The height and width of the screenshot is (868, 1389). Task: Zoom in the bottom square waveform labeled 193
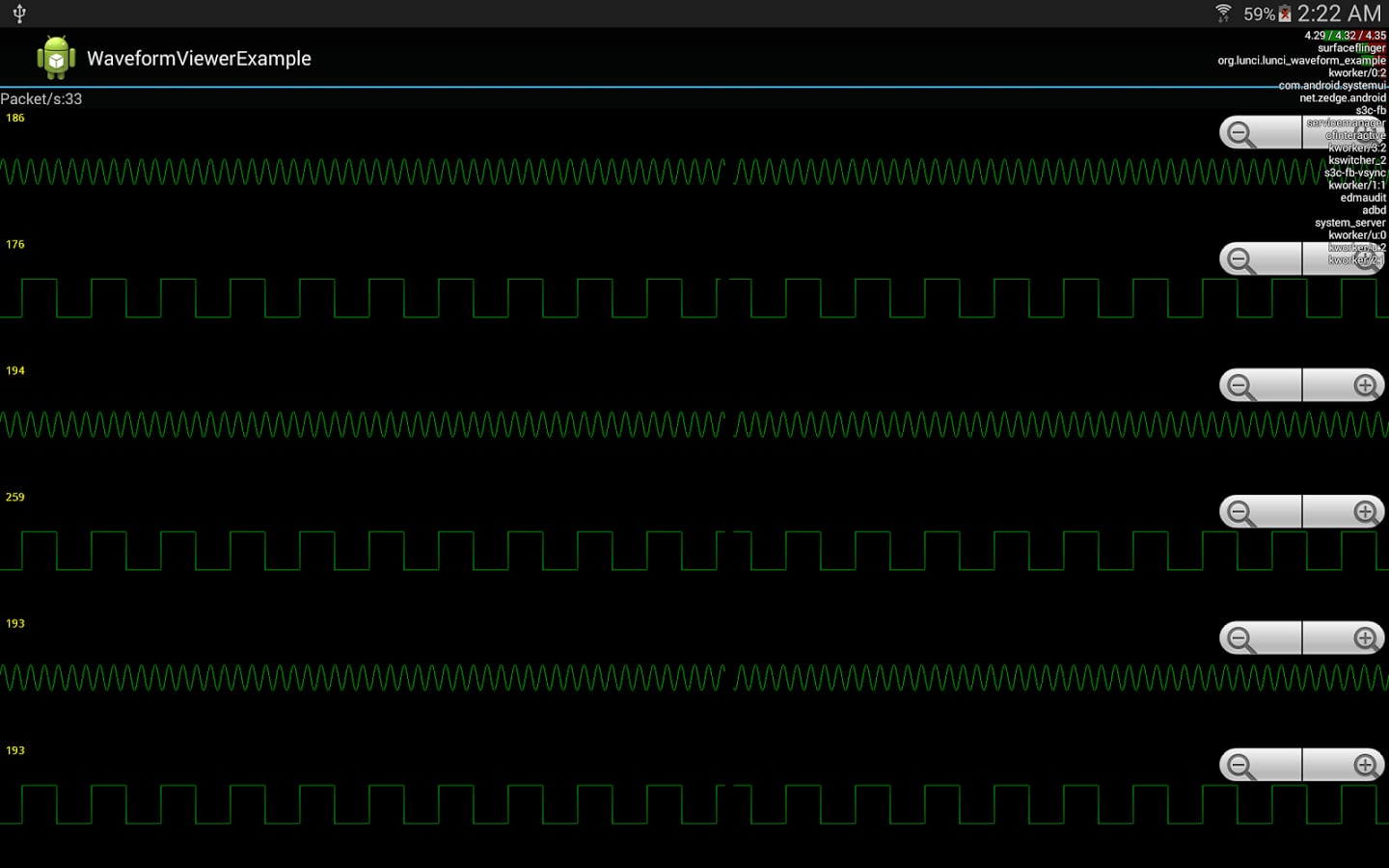pyautogui.click(x=1344, y=765)
